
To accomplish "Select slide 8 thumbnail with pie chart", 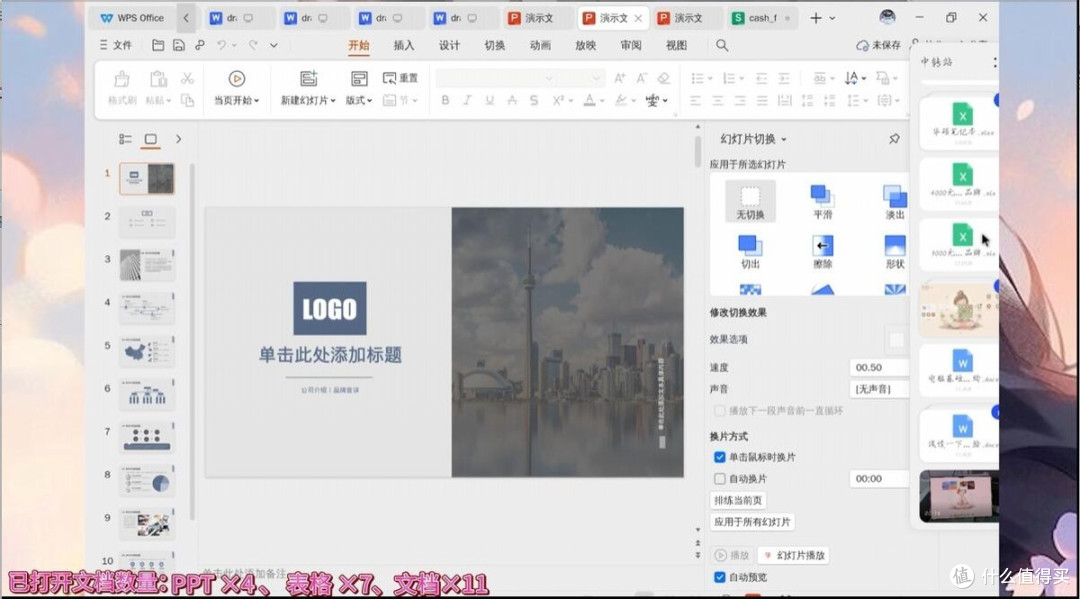I will click(x=147, y=481).
